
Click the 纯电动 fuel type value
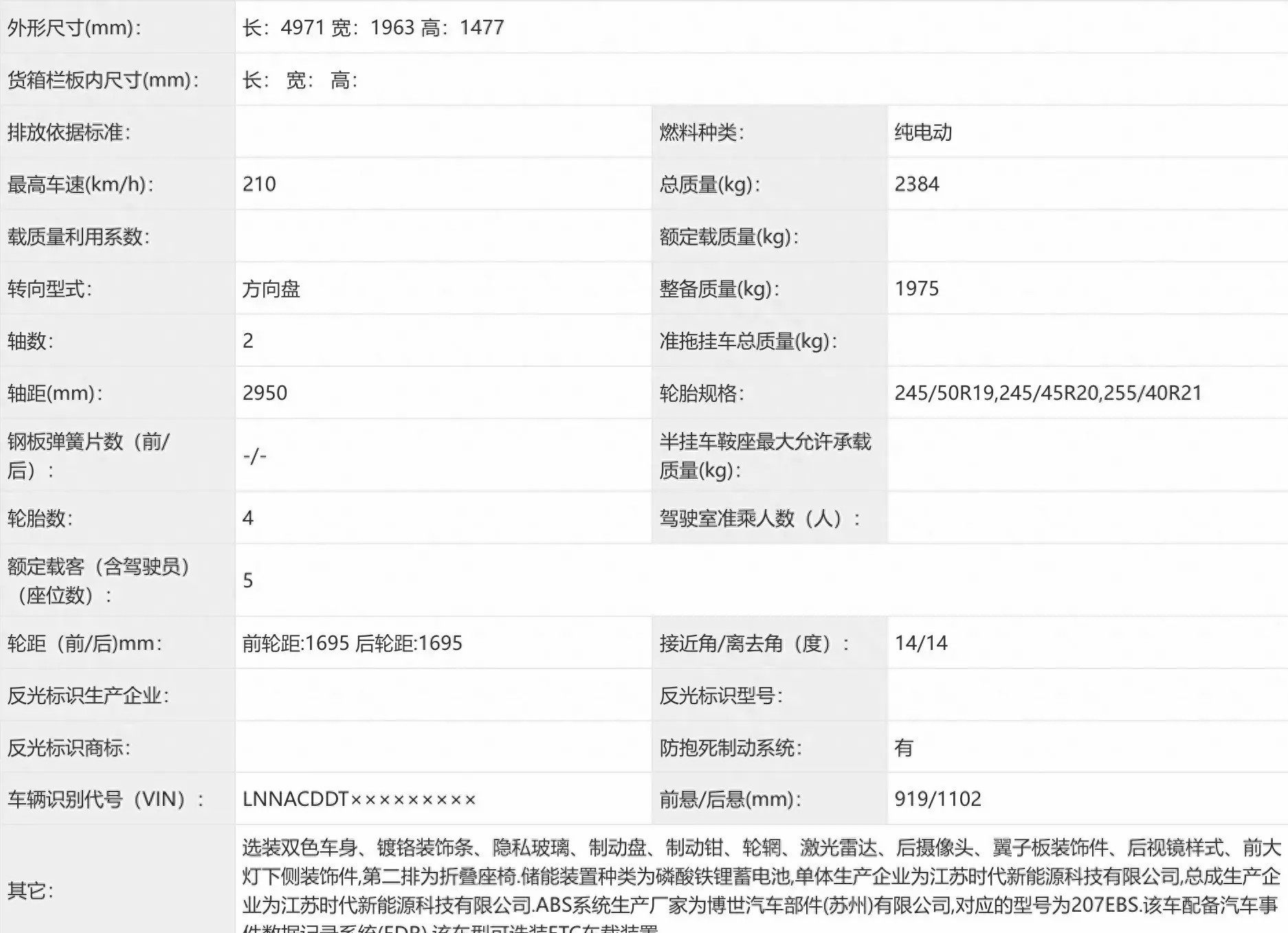pyautogui.click(x=923, y=132)
